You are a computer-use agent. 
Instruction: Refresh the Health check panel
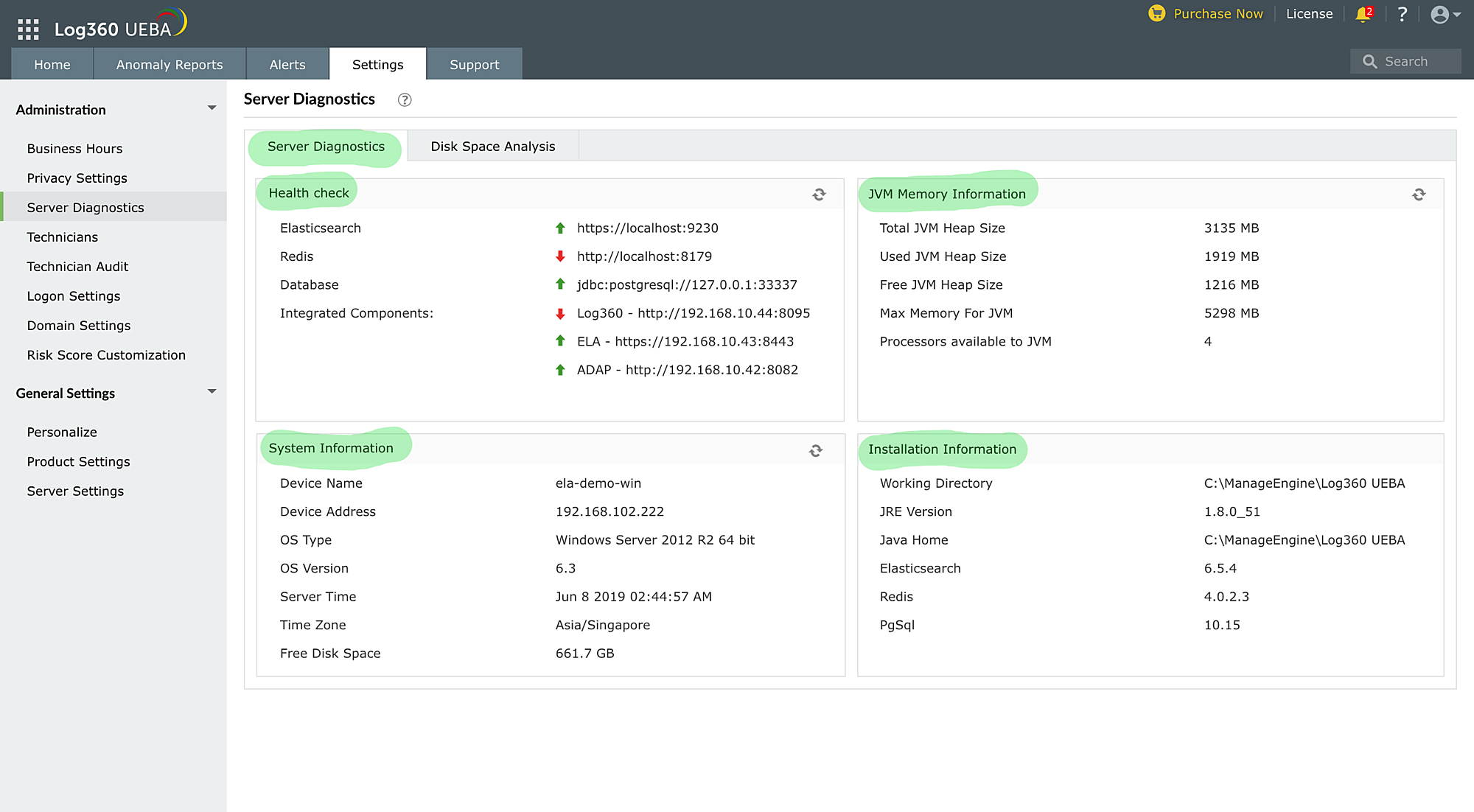[819, 195]
